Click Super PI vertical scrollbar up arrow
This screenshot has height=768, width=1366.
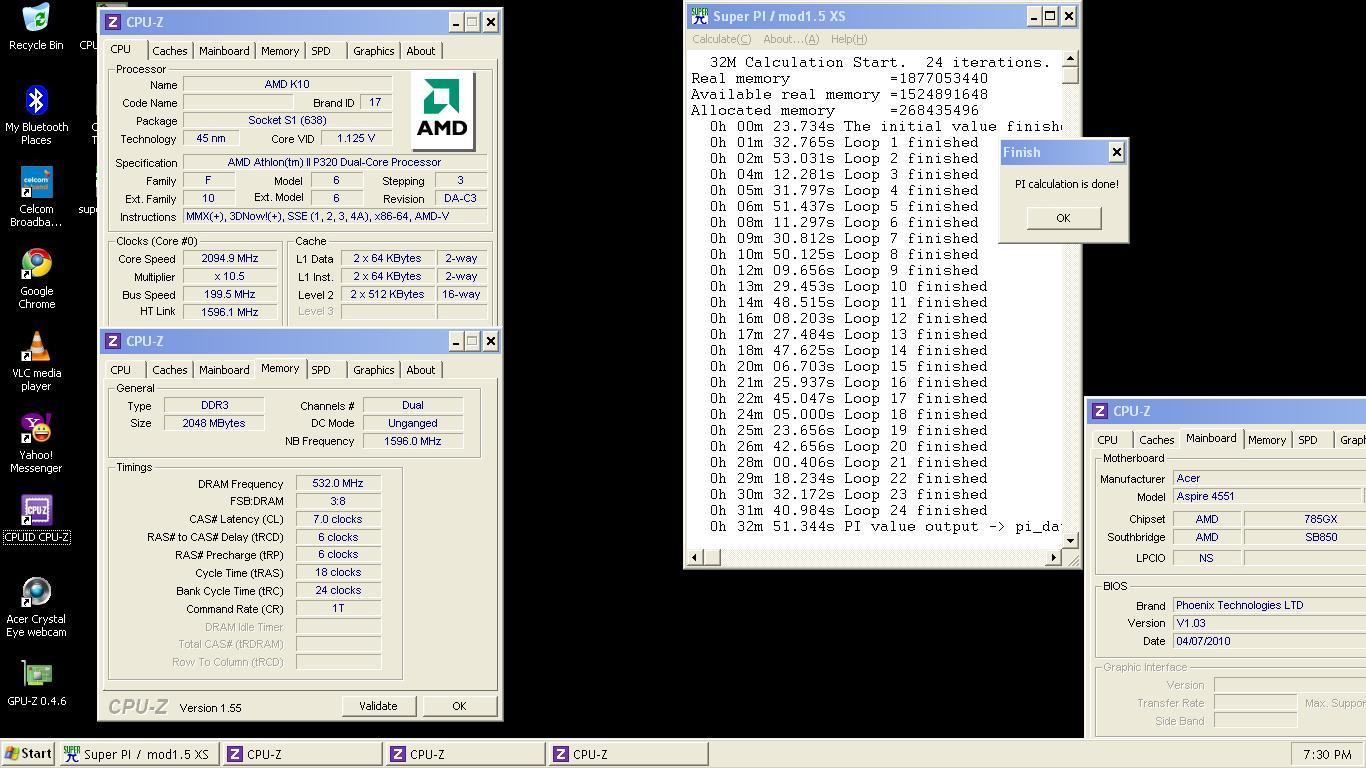click(1070, 60)
